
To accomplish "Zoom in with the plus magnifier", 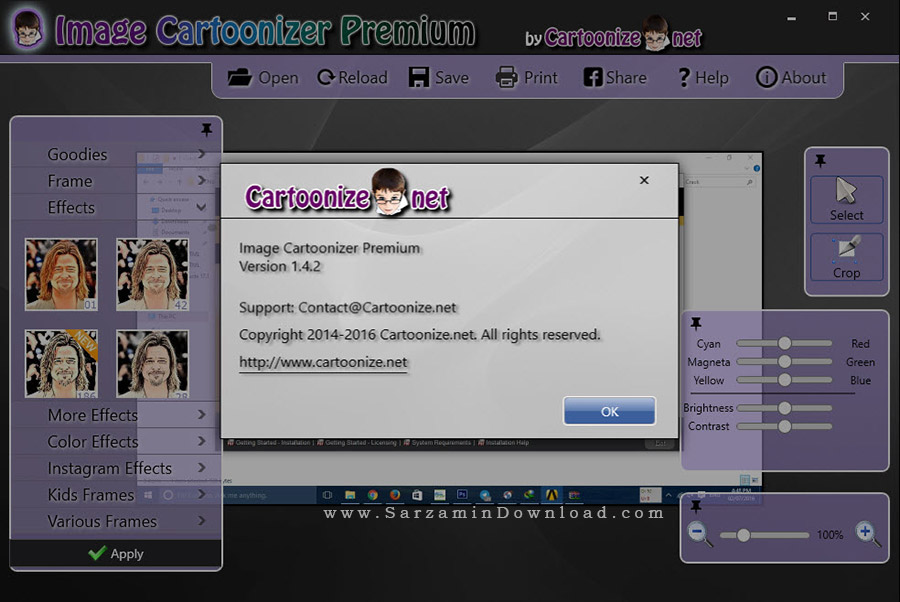I will point(868,534).
